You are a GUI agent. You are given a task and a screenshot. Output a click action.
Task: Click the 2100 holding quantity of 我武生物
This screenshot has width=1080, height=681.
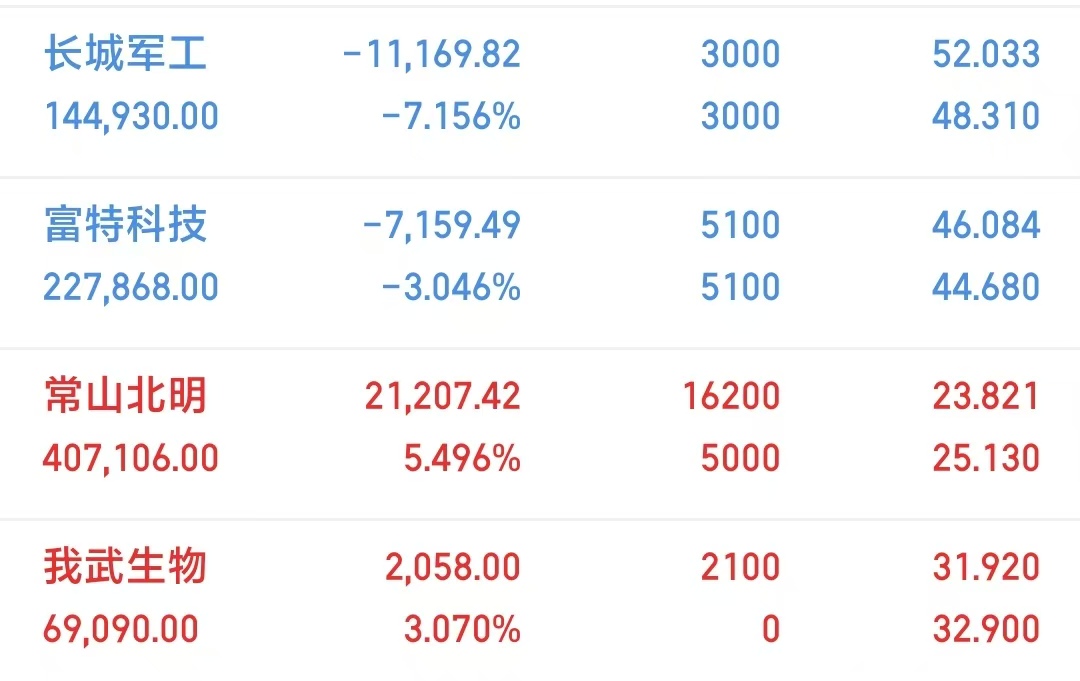[x=740, y=568]
